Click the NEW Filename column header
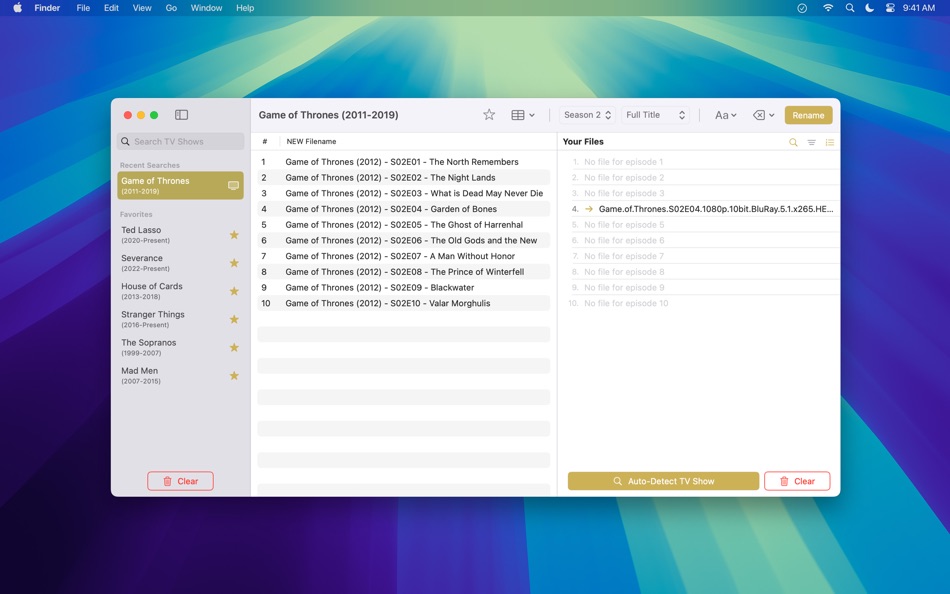 (311, 141)
